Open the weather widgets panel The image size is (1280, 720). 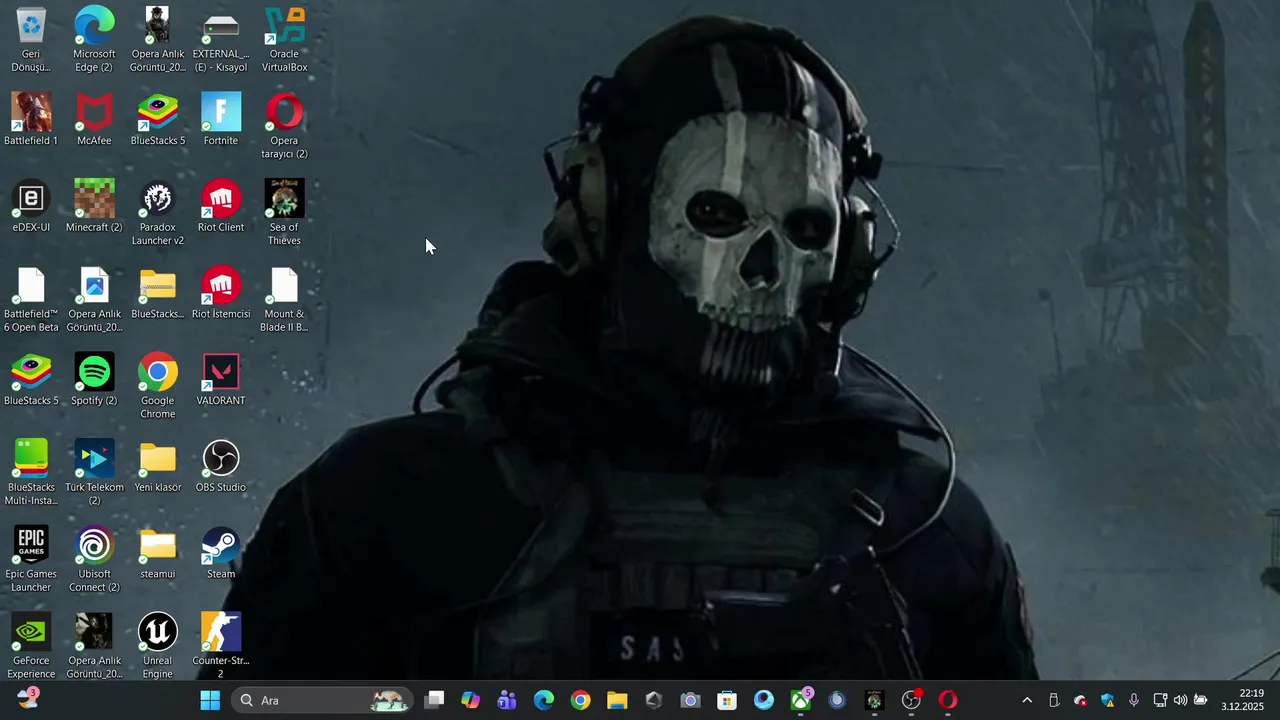[x=28, y=699]
